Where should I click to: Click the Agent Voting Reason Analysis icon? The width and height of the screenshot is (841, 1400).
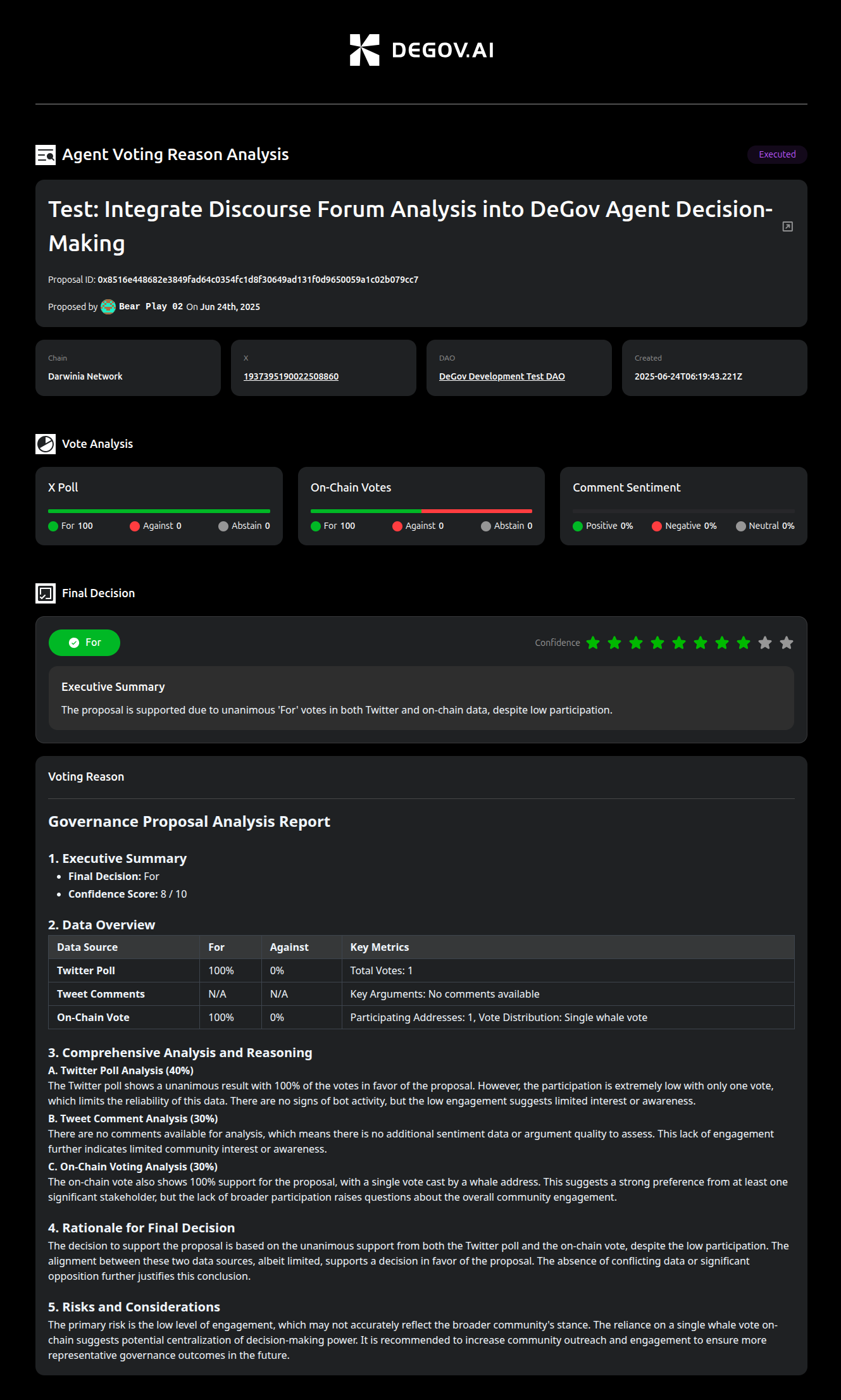[46, 155]
